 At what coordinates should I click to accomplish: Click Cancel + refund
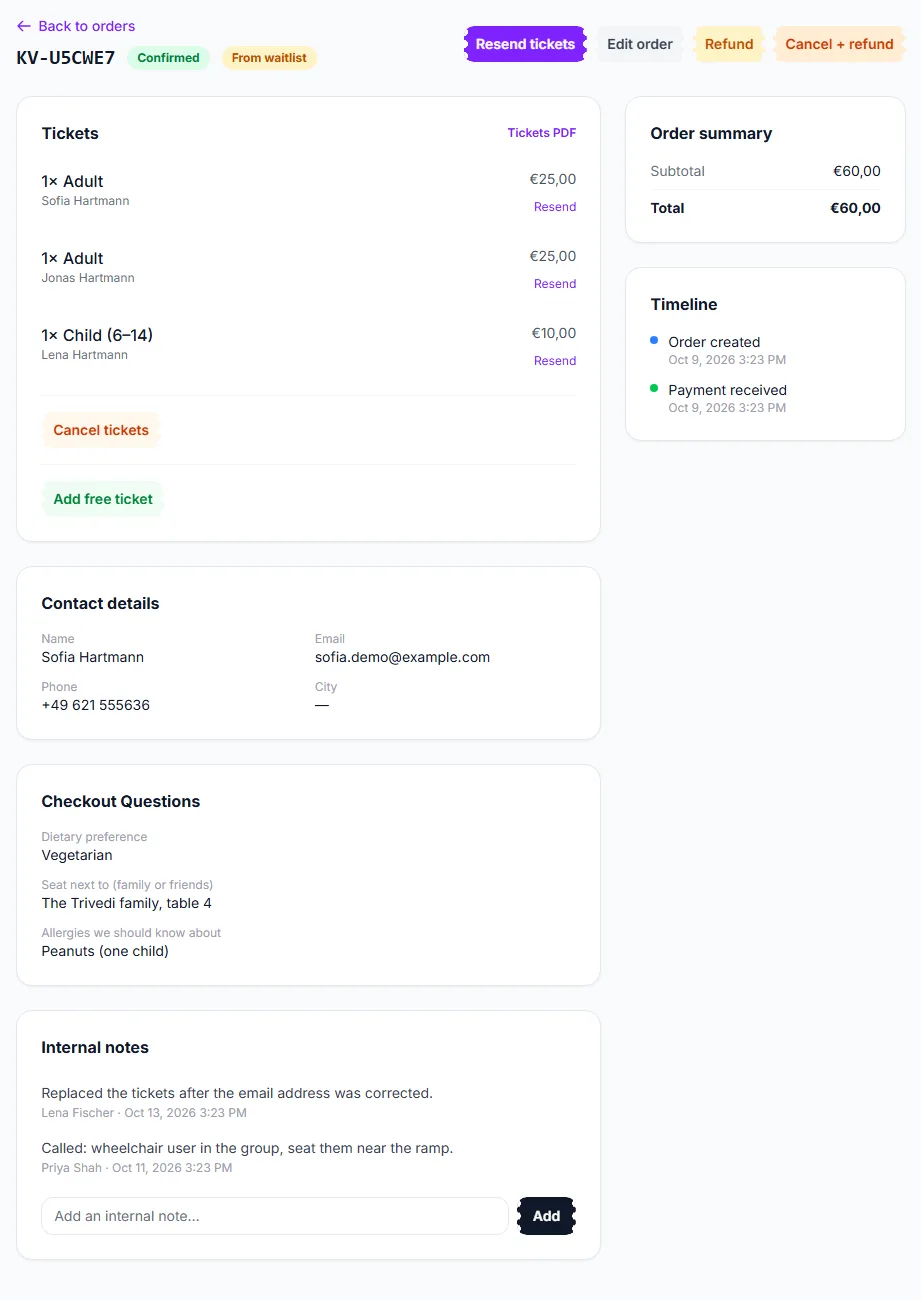pyautogui.click(x=839, y=44)
